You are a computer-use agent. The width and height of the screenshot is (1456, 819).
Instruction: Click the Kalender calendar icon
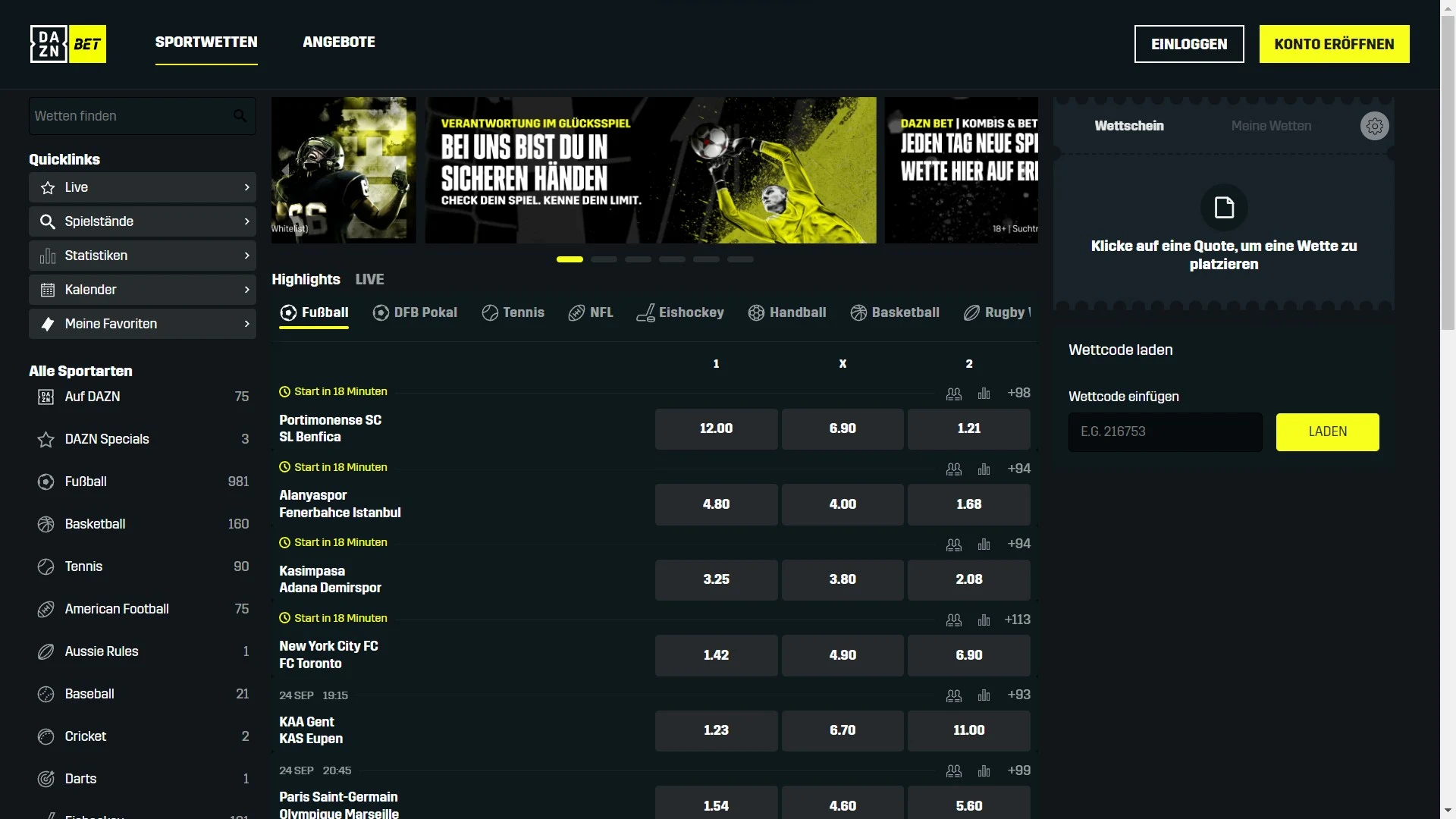[47, 290]
